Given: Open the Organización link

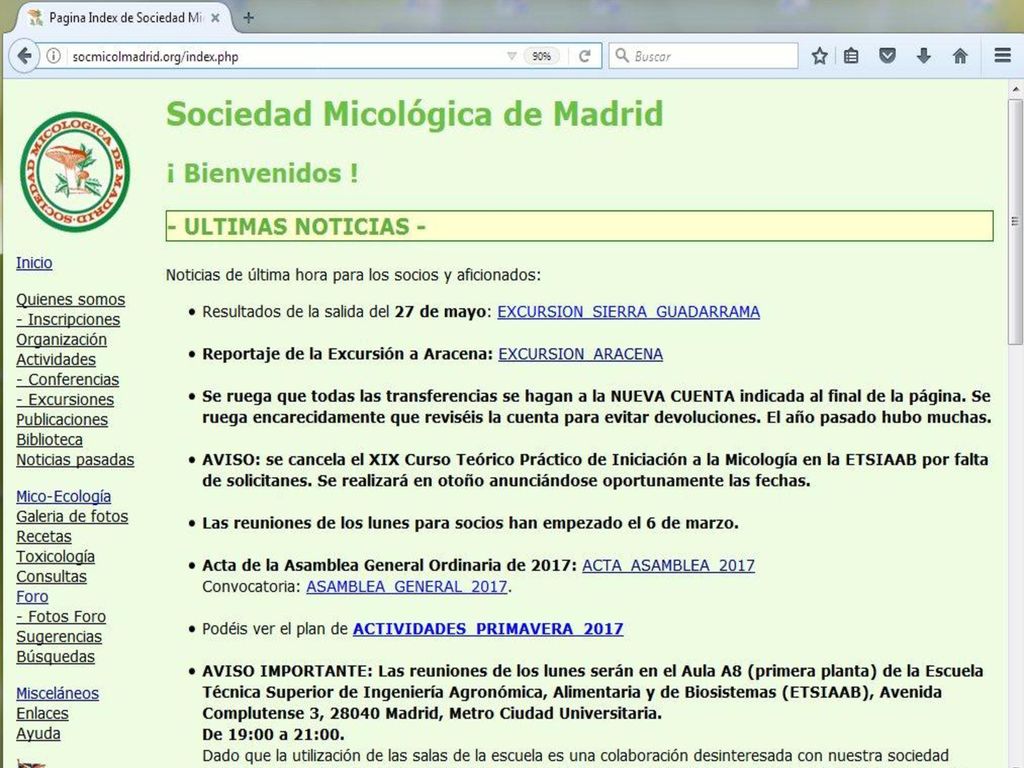Looking at the screenshot, I should pos(61,340).
